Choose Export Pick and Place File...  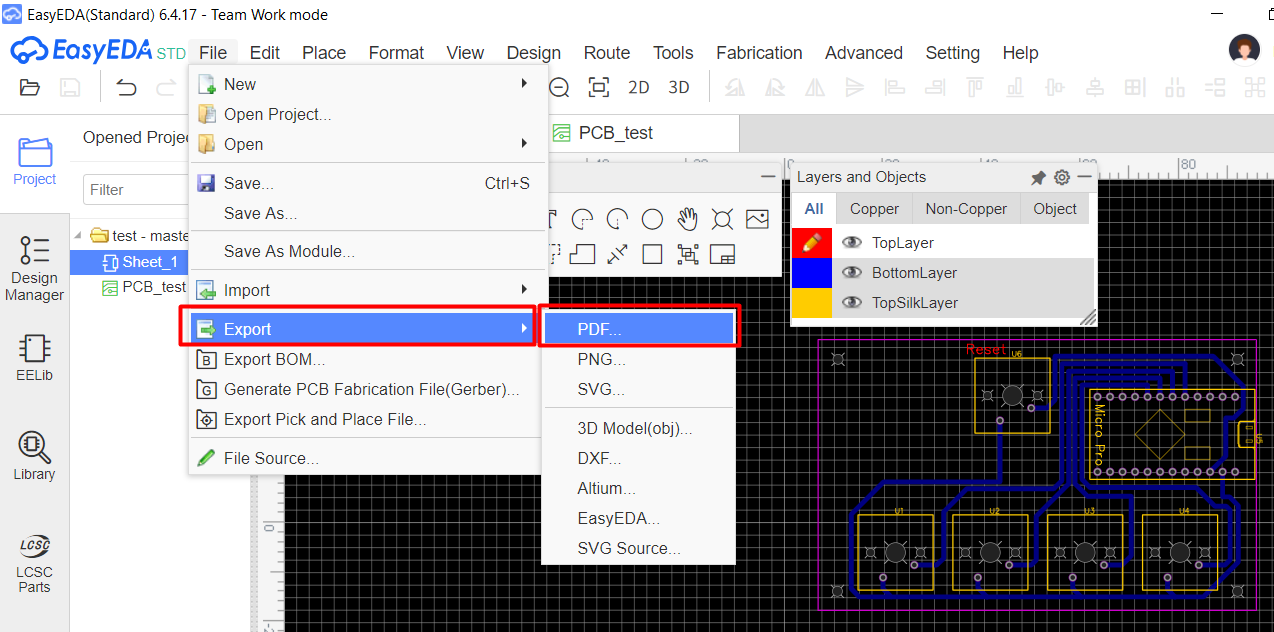[x=362, y=419]
